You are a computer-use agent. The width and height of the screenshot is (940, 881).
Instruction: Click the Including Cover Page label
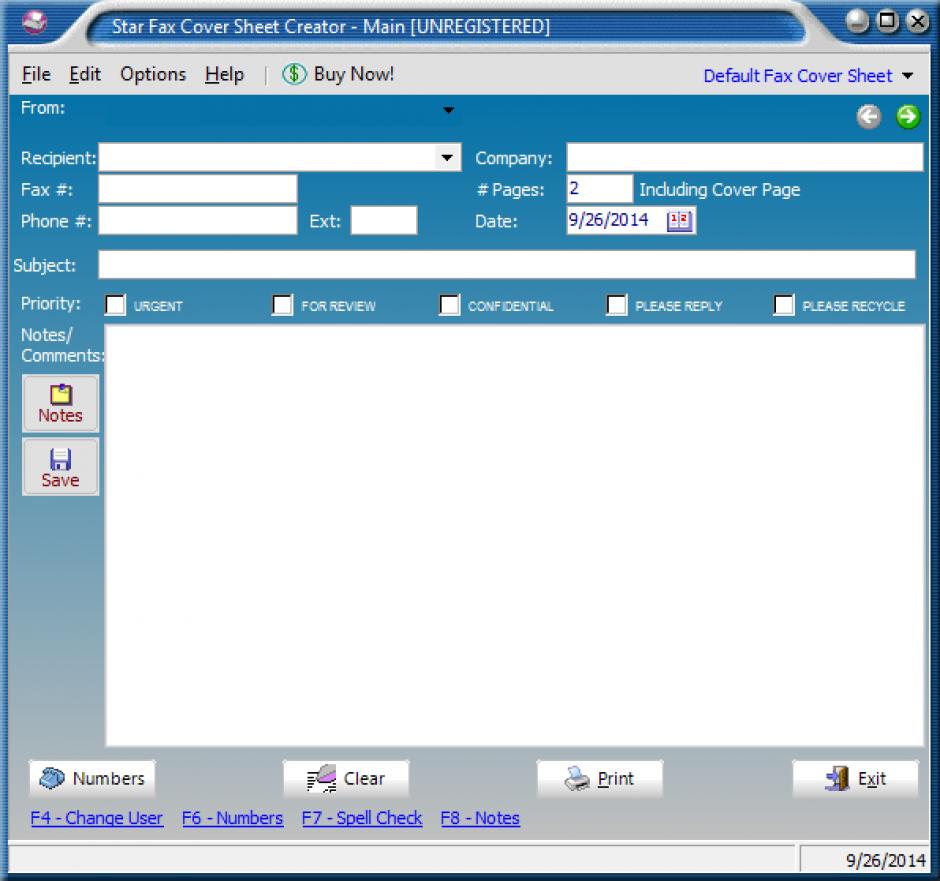point(719,190)
